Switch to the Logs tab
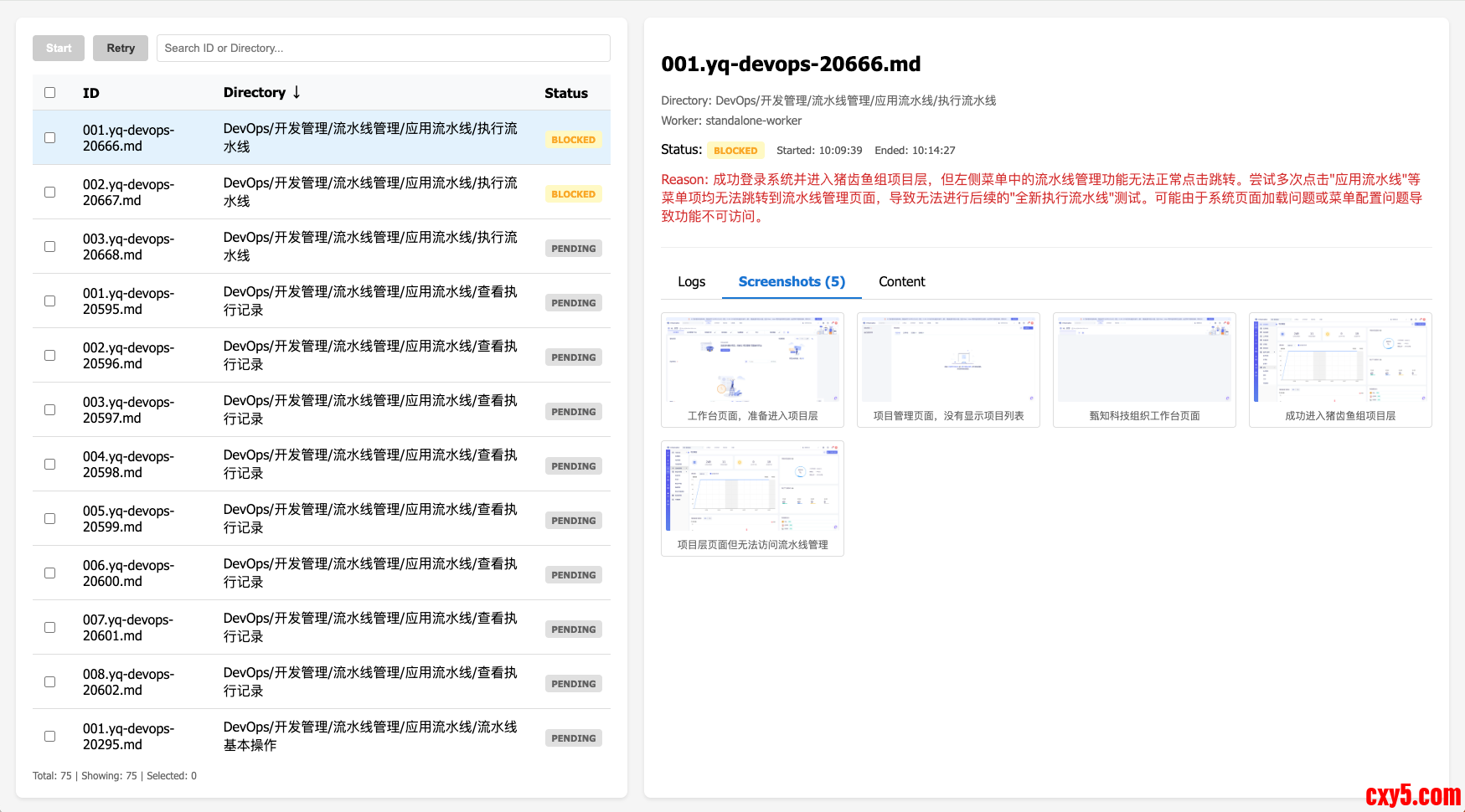The width and height of the screenshot is (1465, 812). pos(691,282)
